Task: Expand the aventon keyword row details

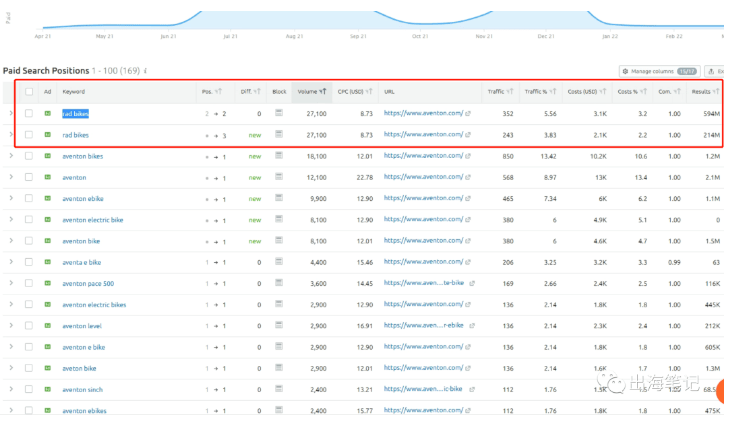Action: point(11,177)
